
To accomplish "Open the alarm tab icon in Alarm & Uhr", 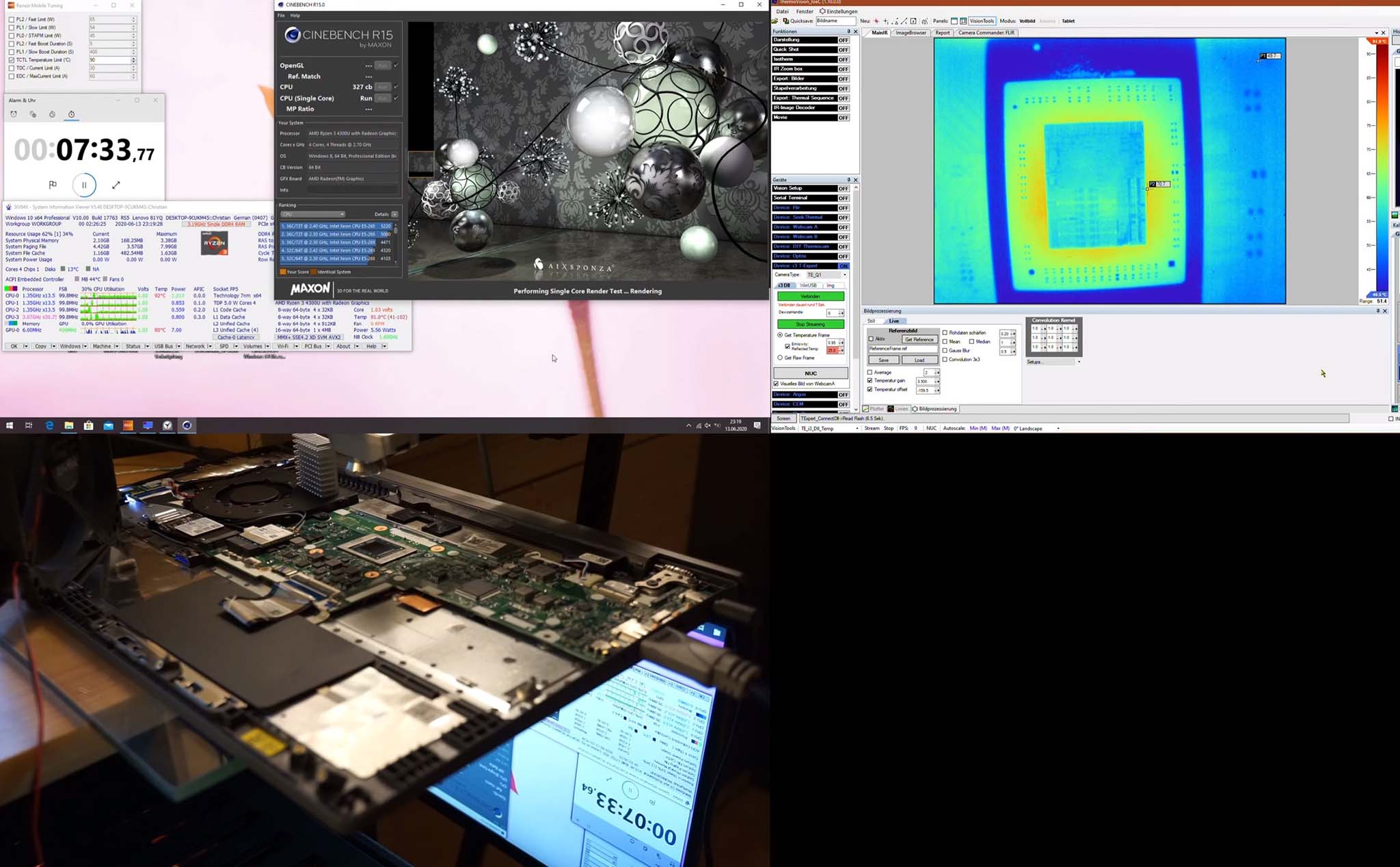I will coord(13,114).
